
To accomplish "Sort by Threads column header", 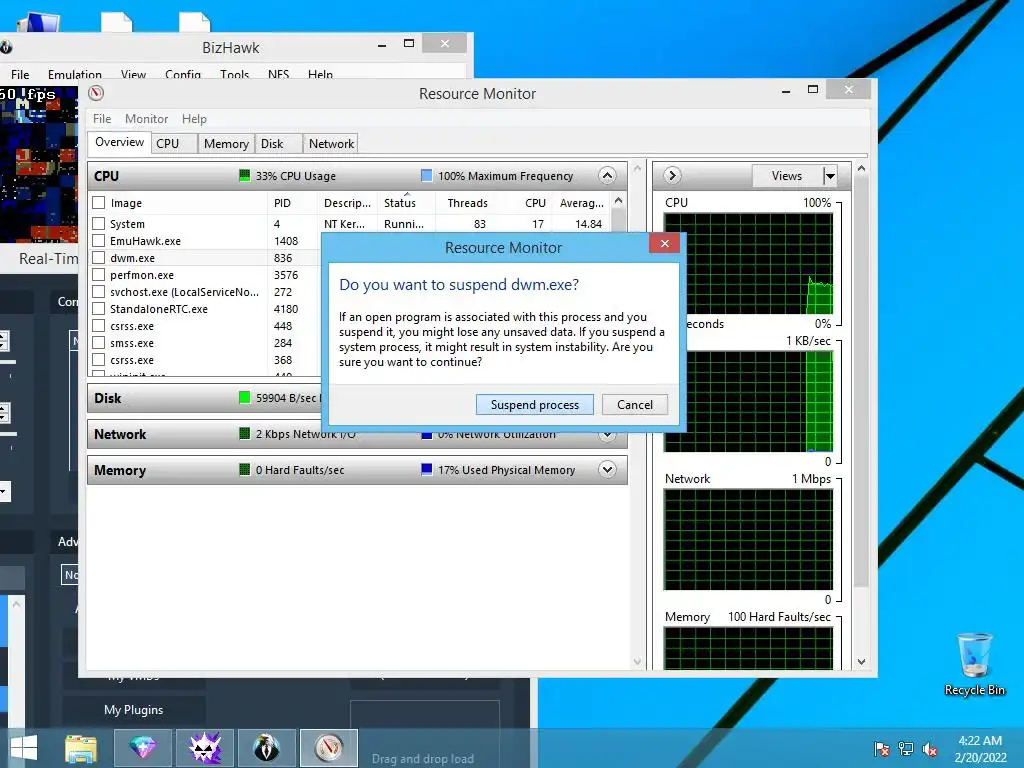I will 467,203.
